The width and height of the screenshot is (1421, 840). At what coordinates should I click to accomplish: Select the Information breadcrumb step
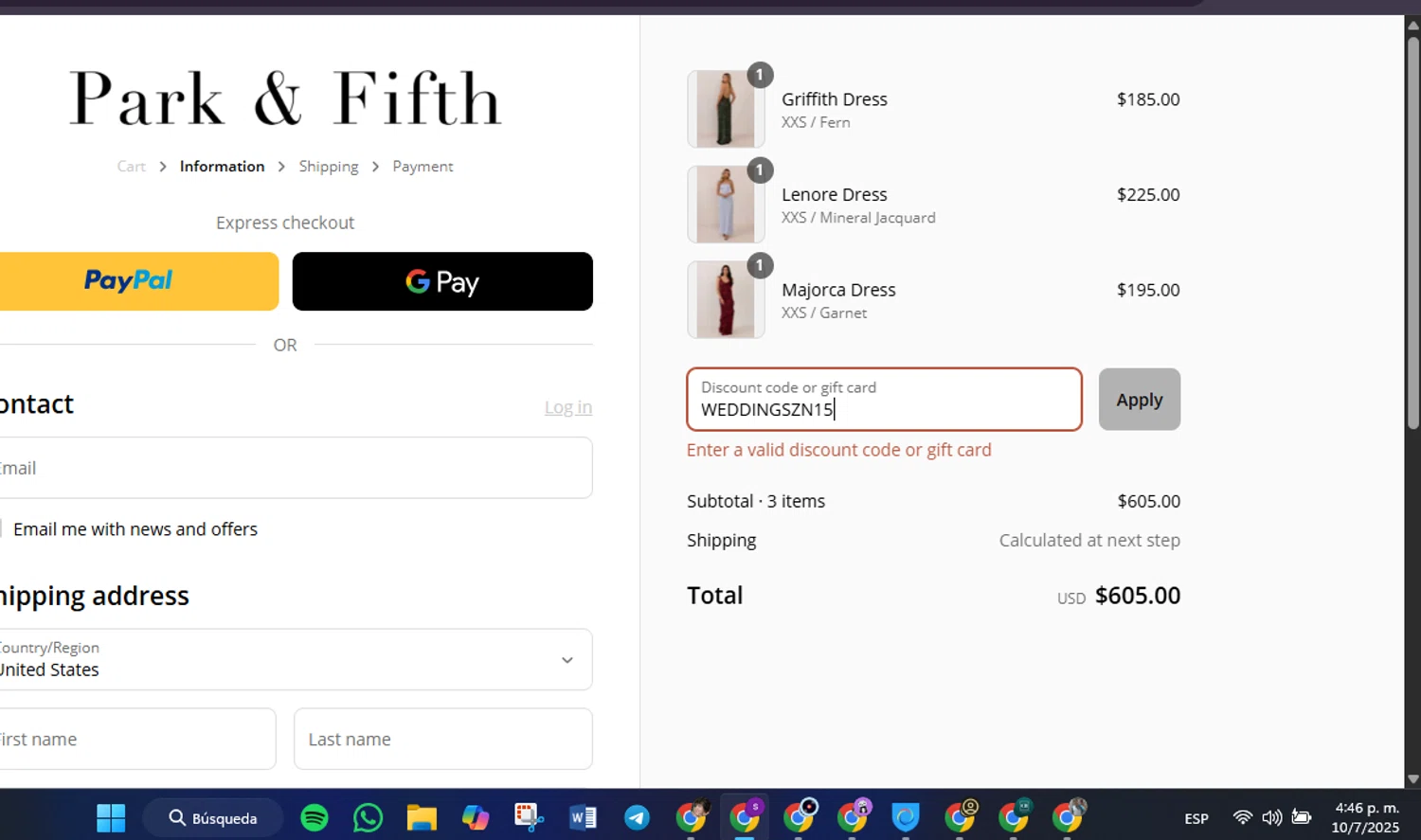coord(222,167)
